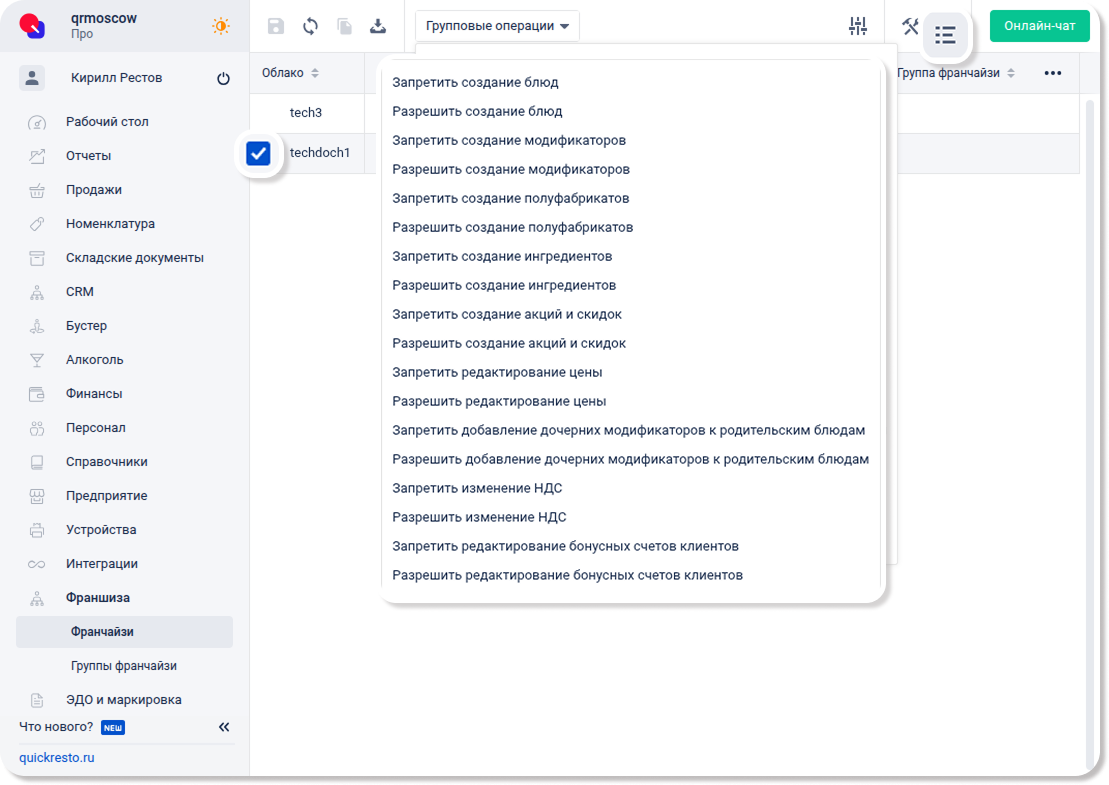The width and height of the screenshot is (1109, 785).
Task: Open Группы франчайзи in sidebar
Action: (124, 666)
